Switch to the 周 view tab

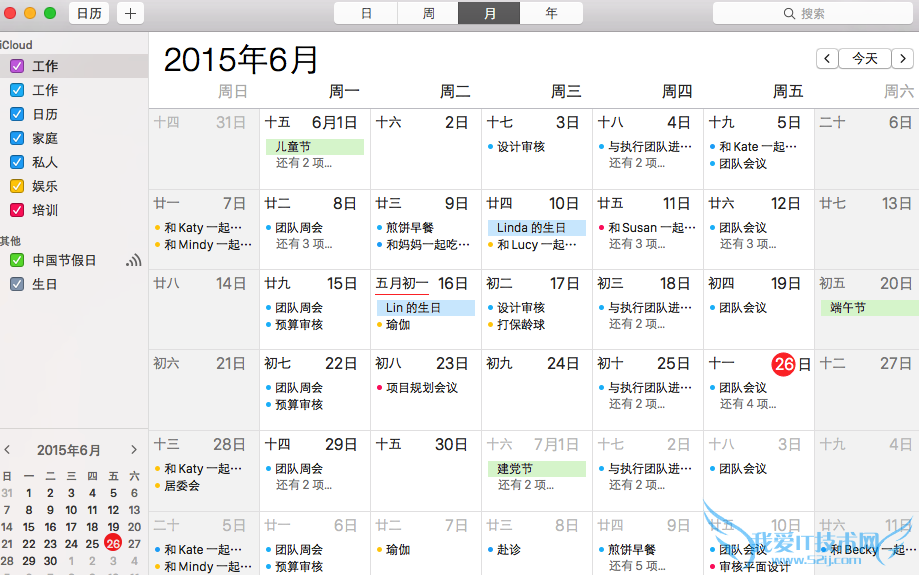(x=428, y=13)
